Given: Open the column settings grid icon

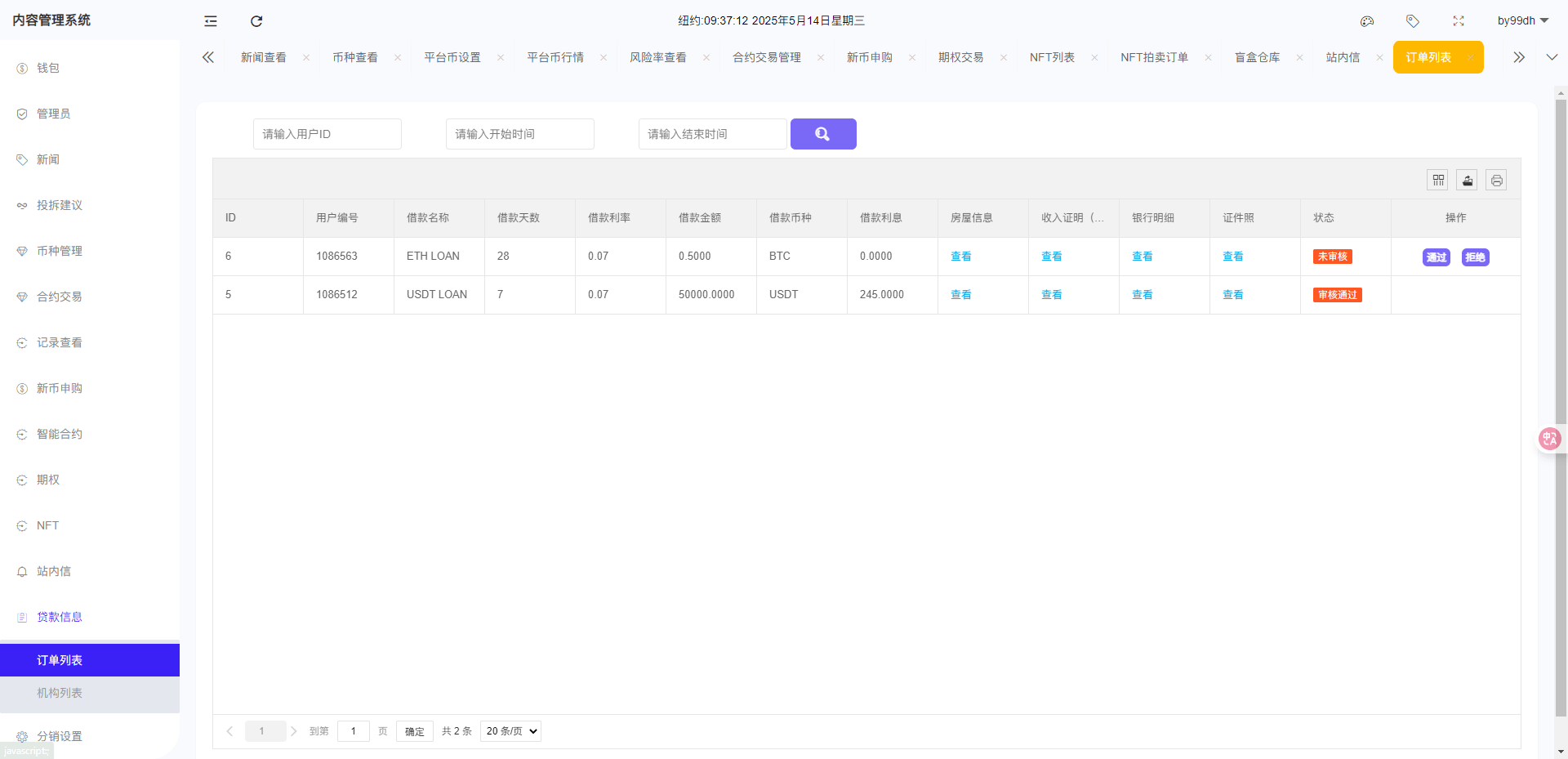Looking at the screenshot, I should pyautogui.click(x=1438, y=180).
